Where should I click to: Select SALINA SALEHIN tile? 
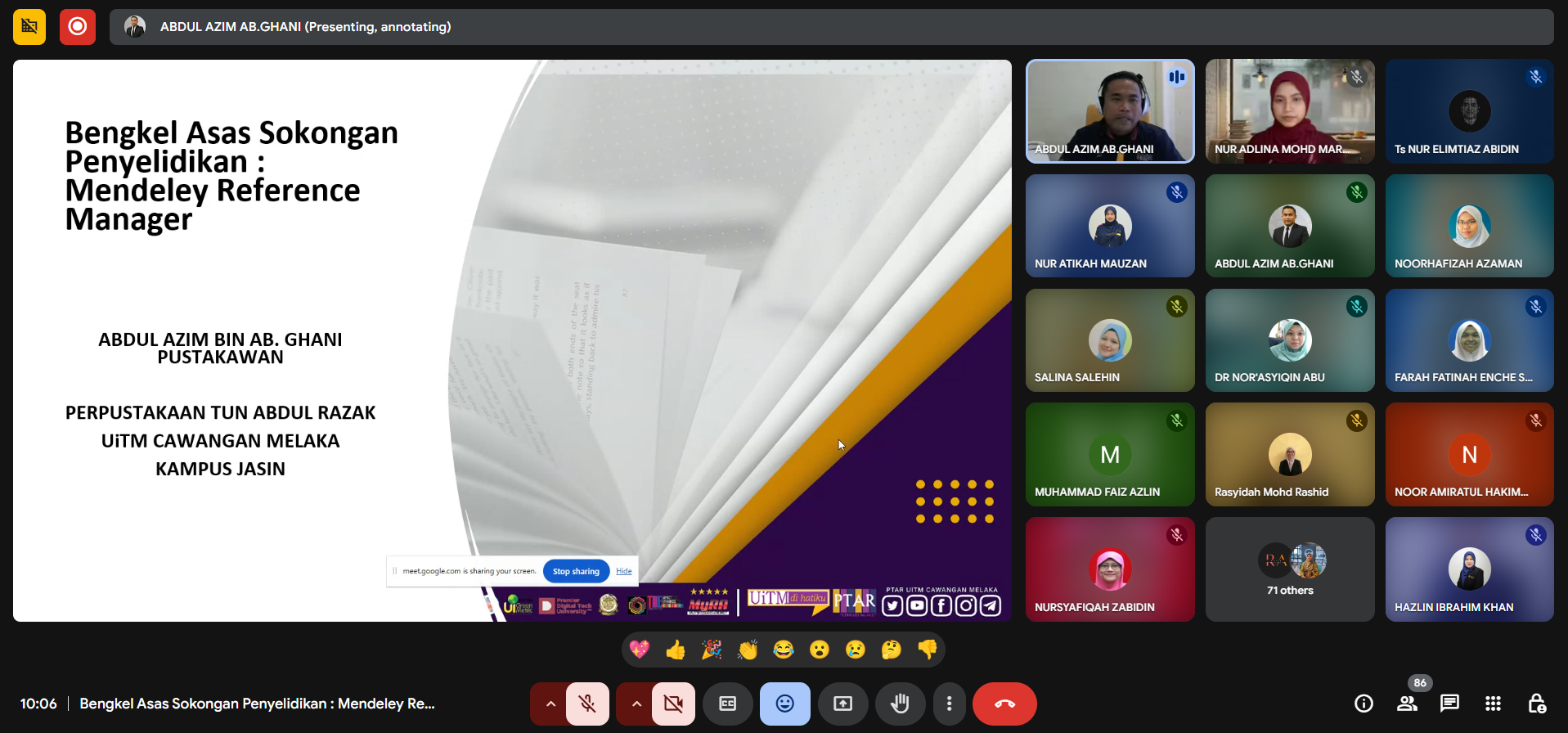[x=1110, y=340]
